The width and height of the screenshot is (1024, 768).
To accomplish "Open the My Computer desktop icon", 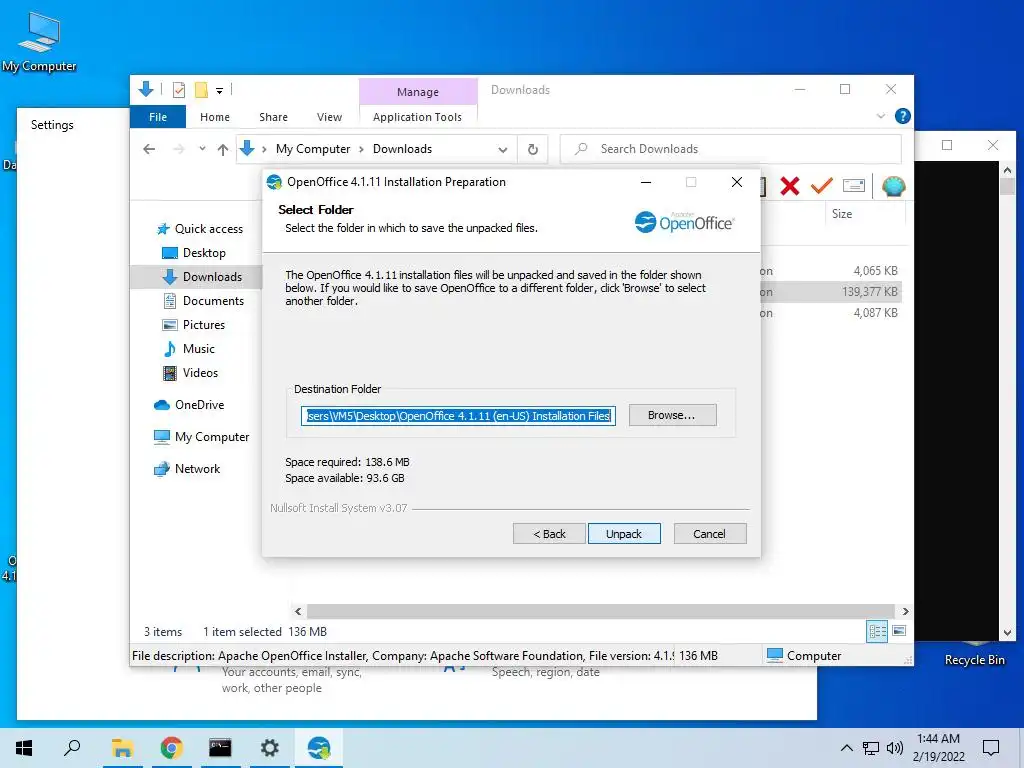I will coord(39,43).
